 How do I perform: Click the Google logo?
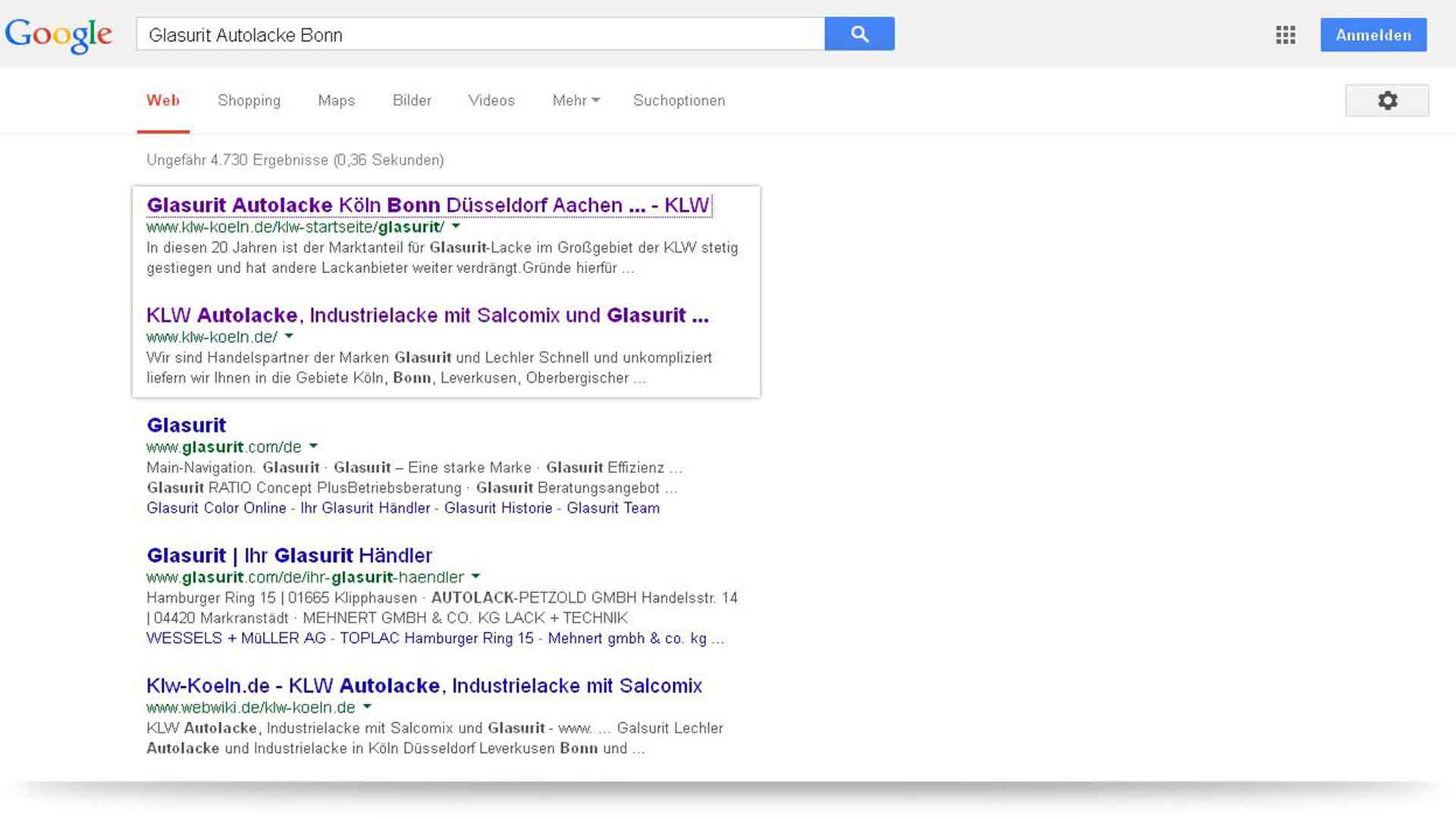click(58, 35)
